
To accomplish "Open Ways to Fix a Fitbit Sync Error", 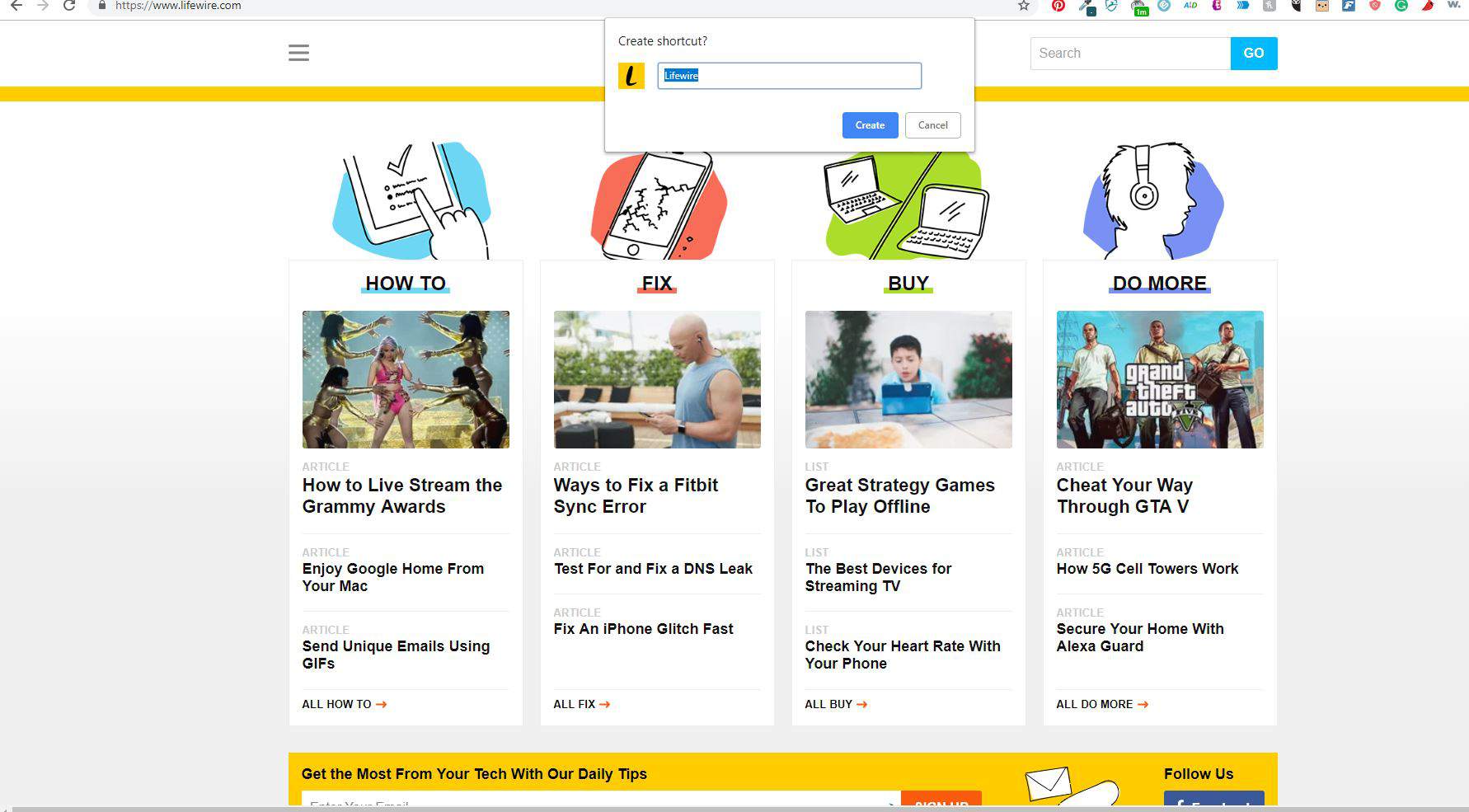I will [636, 495].
